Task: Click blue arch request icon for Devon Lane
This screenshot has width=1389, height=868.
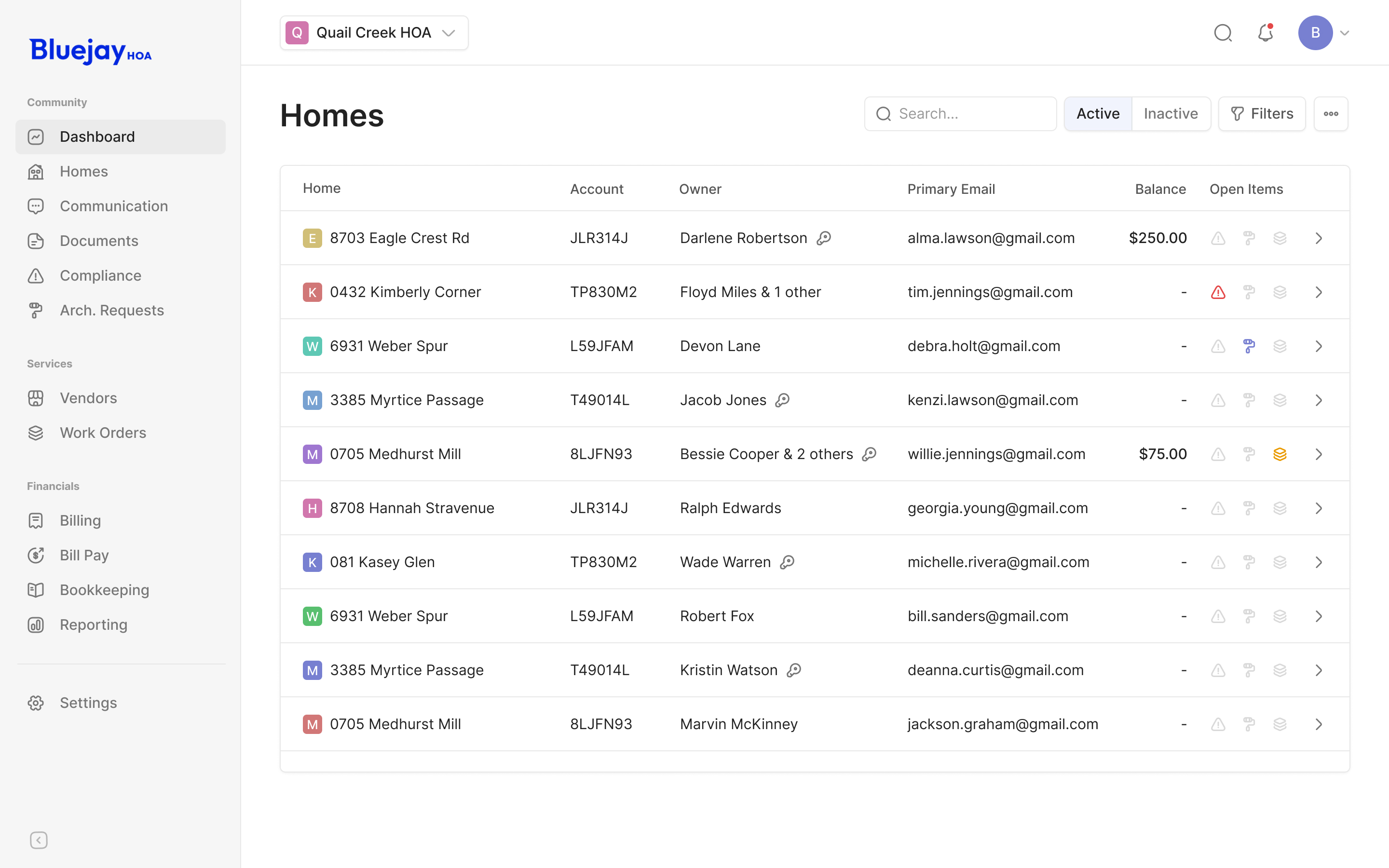Action: 1249,346
